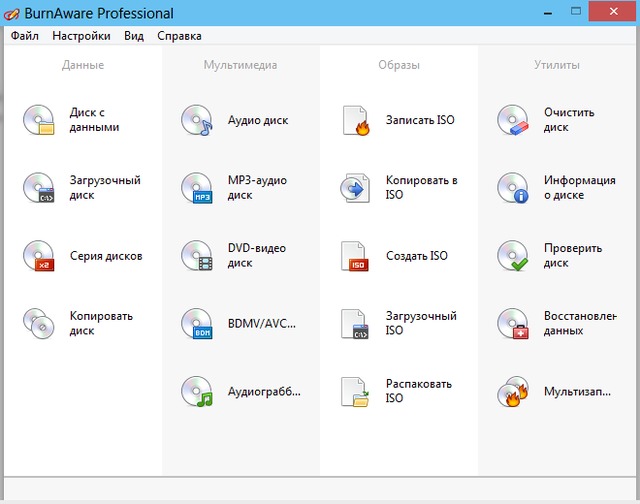Click the BDMV/AVCHD disc icon
Viewport: 640px width, 504px height.
[197, 324]
